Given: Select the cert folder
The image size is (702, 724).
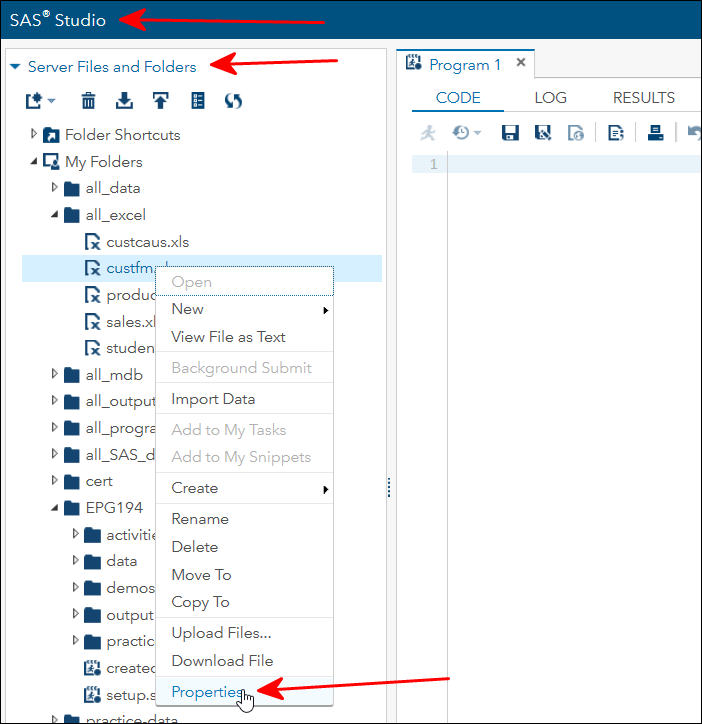Looking at the screenshot, I should pyautogui.click(x=99, y=482).
